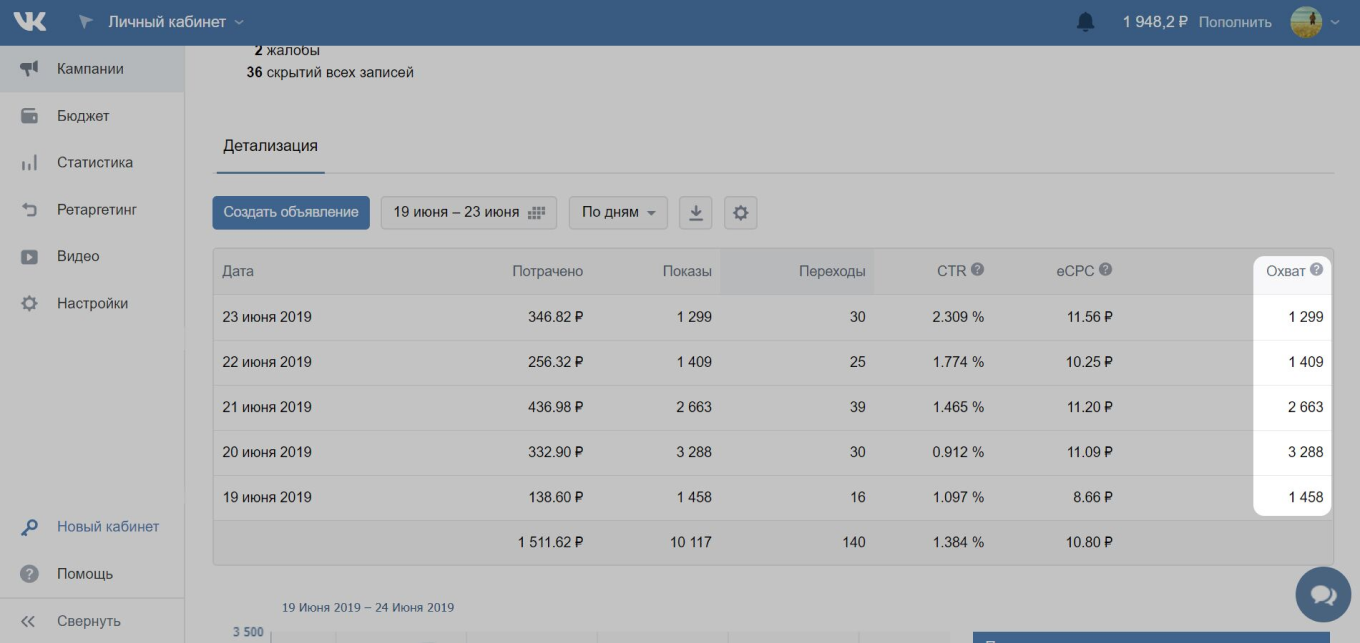Click the Пополнить balance link
The width and height of the screenshot is (1360, 643).
coord(1235,22)
